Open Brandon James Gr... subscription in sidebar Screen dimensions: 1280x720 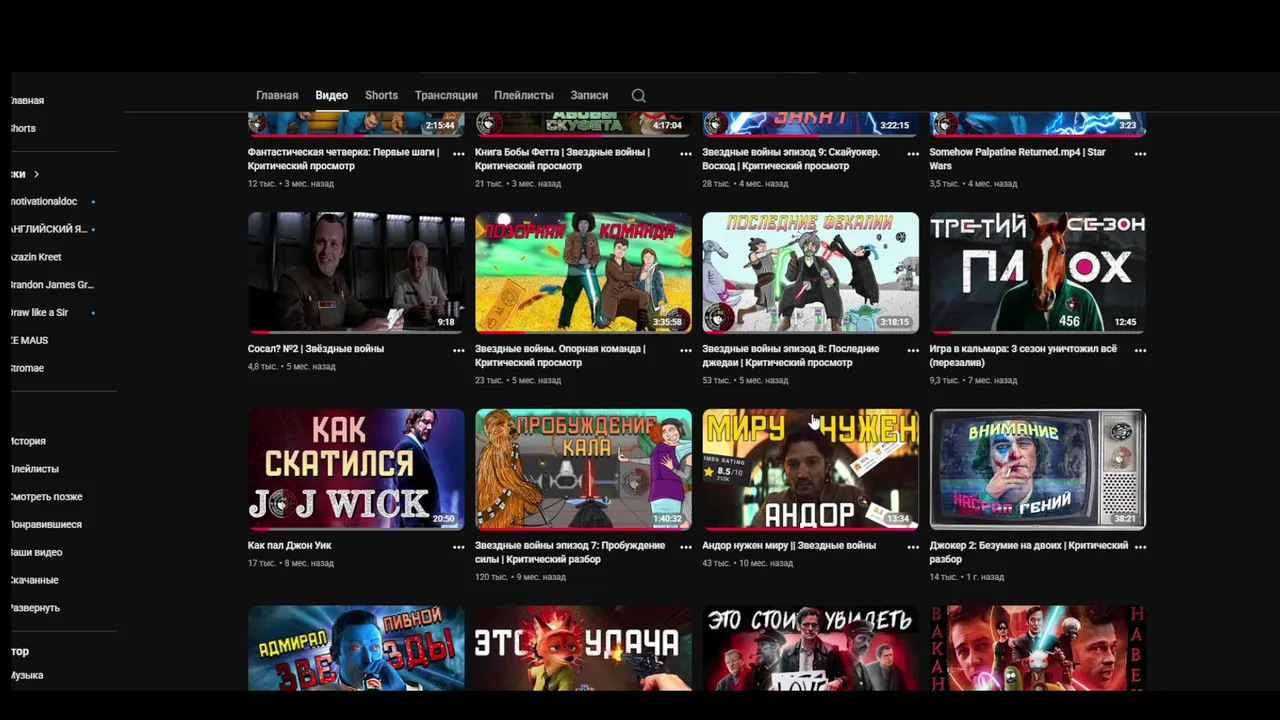(x=52, y=285)
